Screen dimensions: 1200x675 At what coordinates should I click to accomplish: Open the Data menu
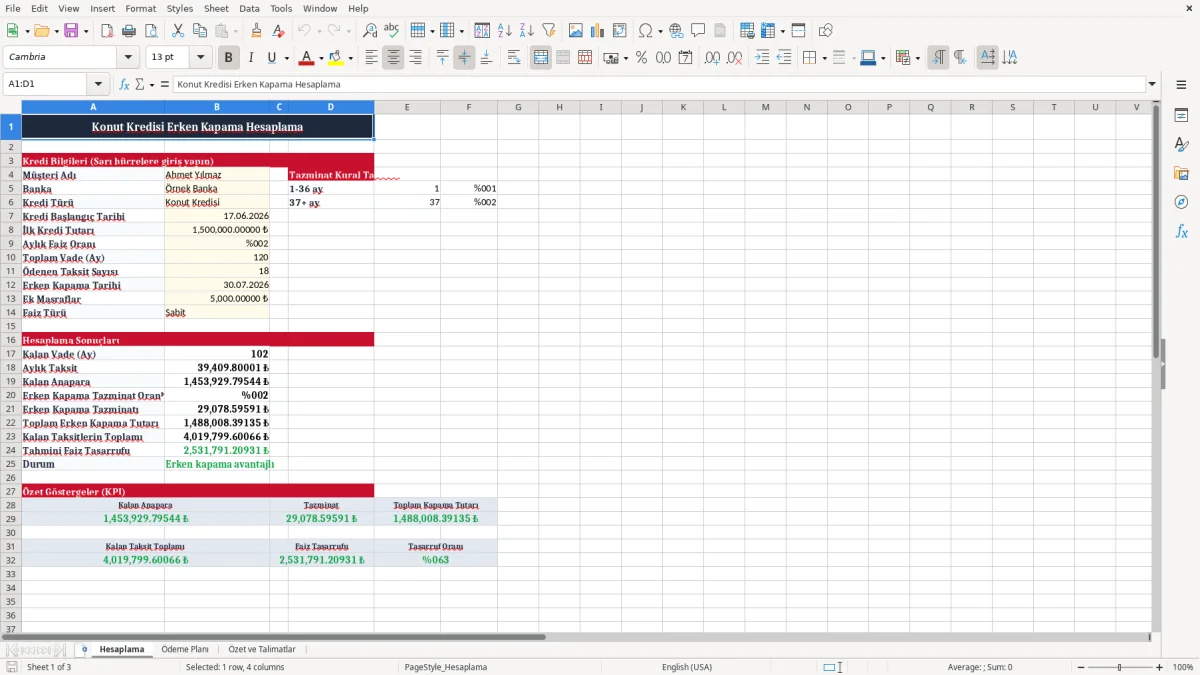pos(249,8)
